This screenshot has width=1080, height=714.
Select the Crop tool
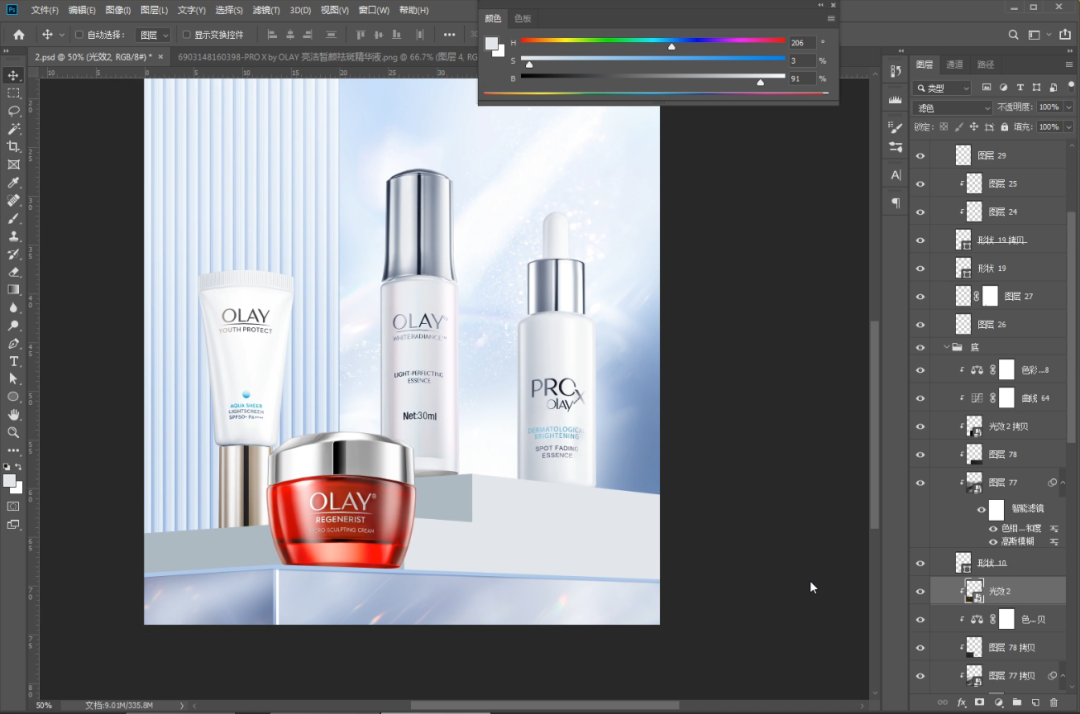tap(13, 147)
